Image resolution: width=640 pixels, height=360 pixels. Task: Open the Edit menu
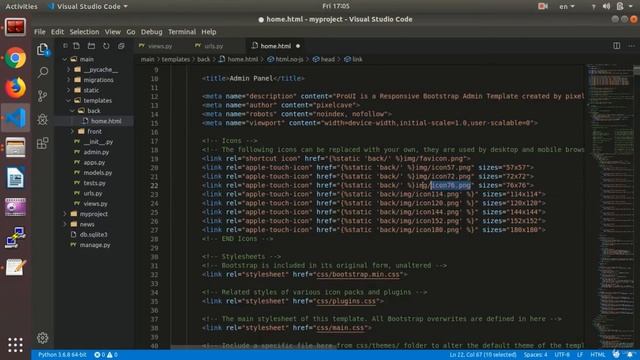[x=57, y=32]
